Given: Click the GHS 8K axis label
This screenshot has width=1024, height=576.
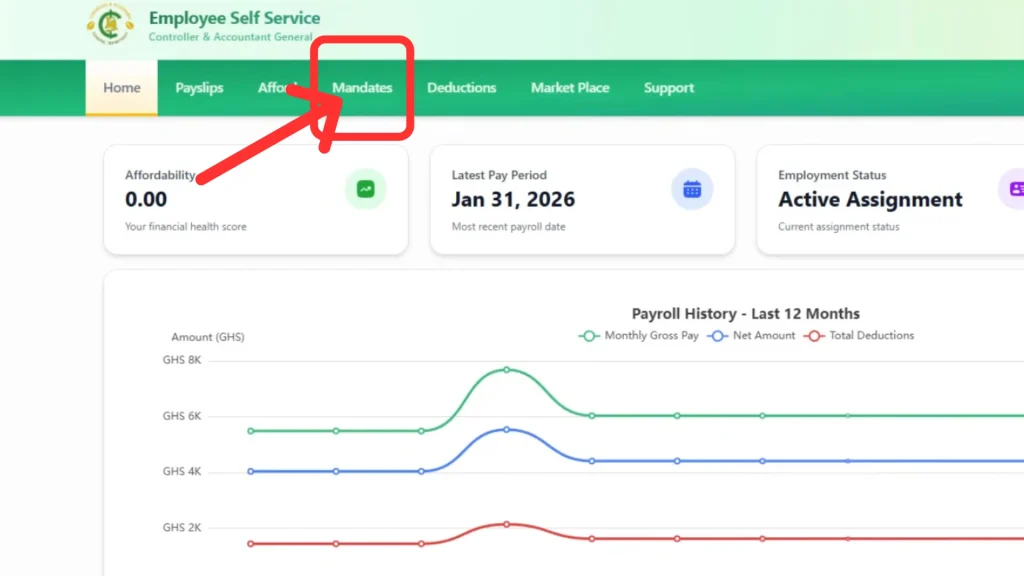Looking at the screenshot, I should pos(182,360).
